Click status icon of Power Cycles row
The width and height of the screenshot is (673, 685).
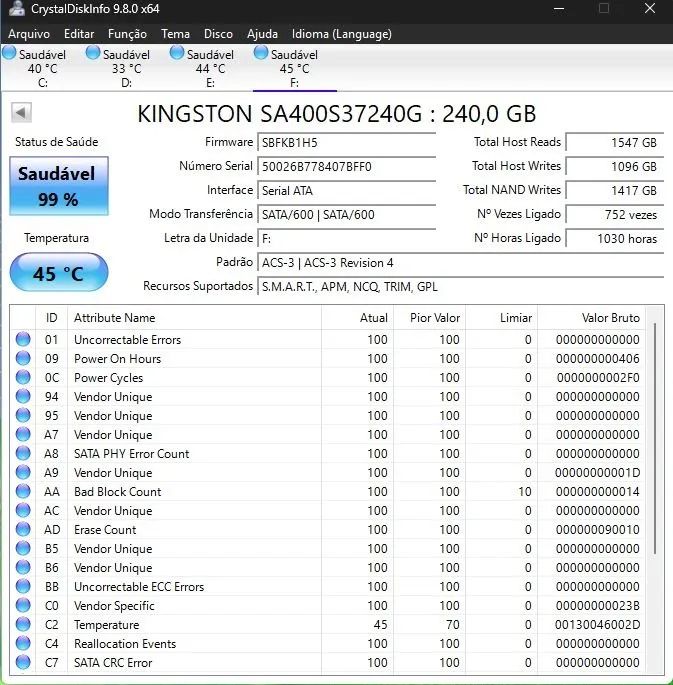pos(23,377)
